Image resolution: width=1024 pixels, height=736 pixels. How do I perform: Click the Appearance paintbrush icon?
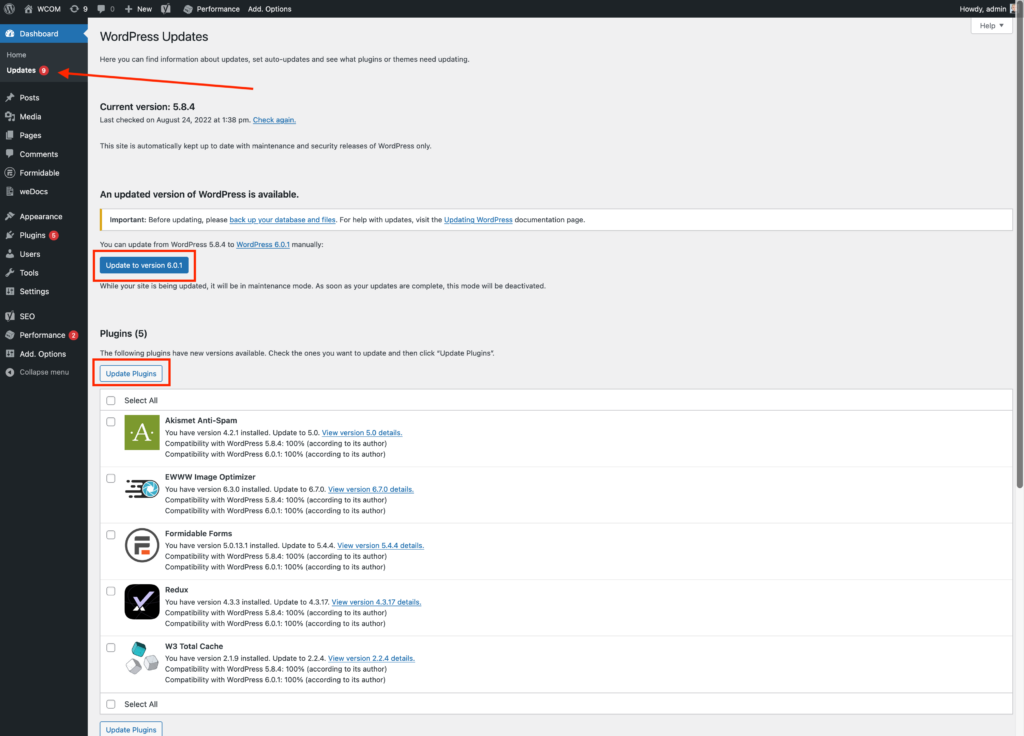[x=10, y=216]
